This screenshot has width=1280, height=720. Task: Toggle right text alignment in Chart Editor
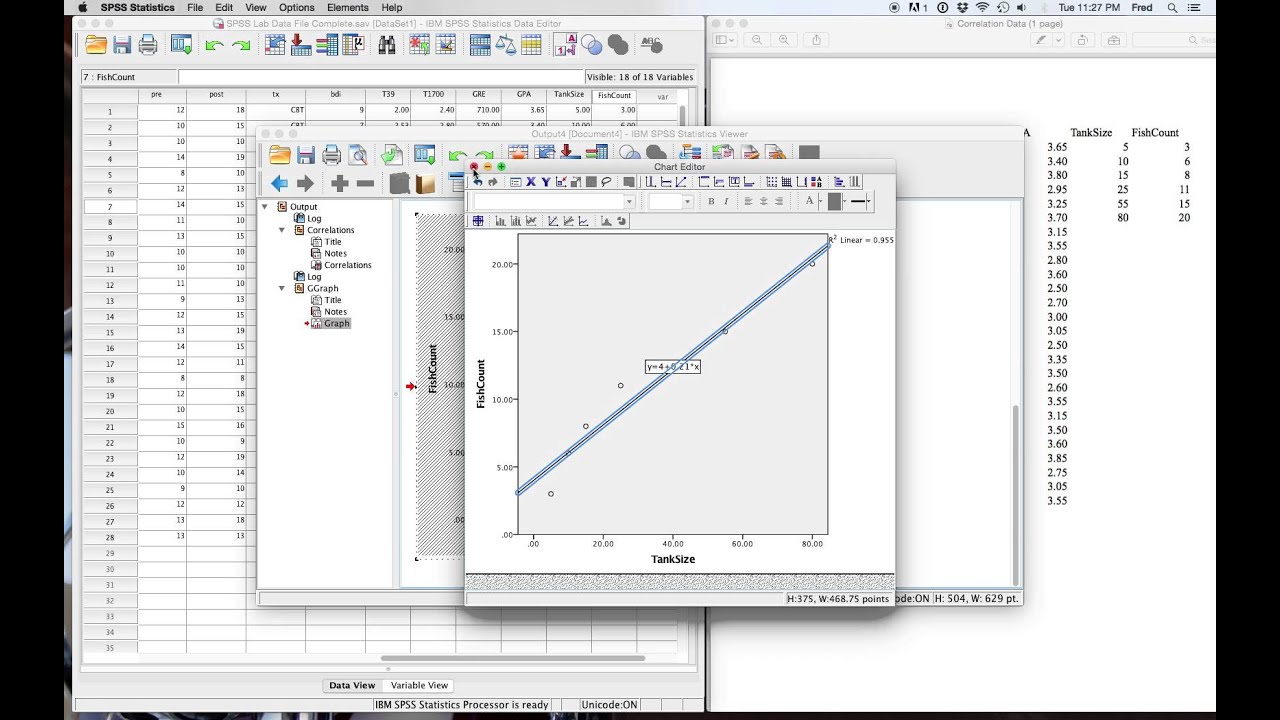(779, 201)
